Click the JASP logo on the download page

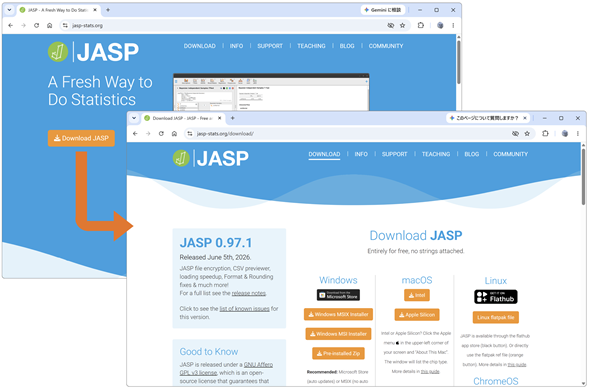click(211, 158)
